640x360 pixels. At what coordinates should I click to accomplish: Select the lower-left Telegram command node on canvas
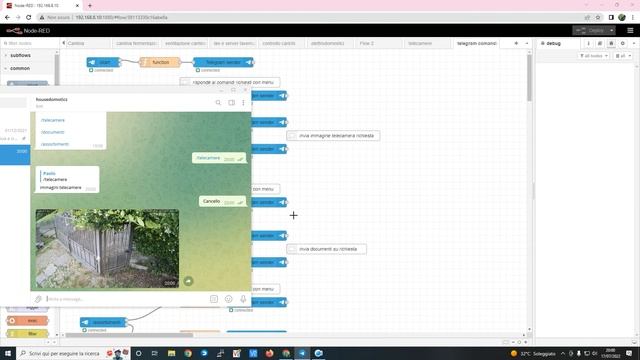tap(103, 322)
